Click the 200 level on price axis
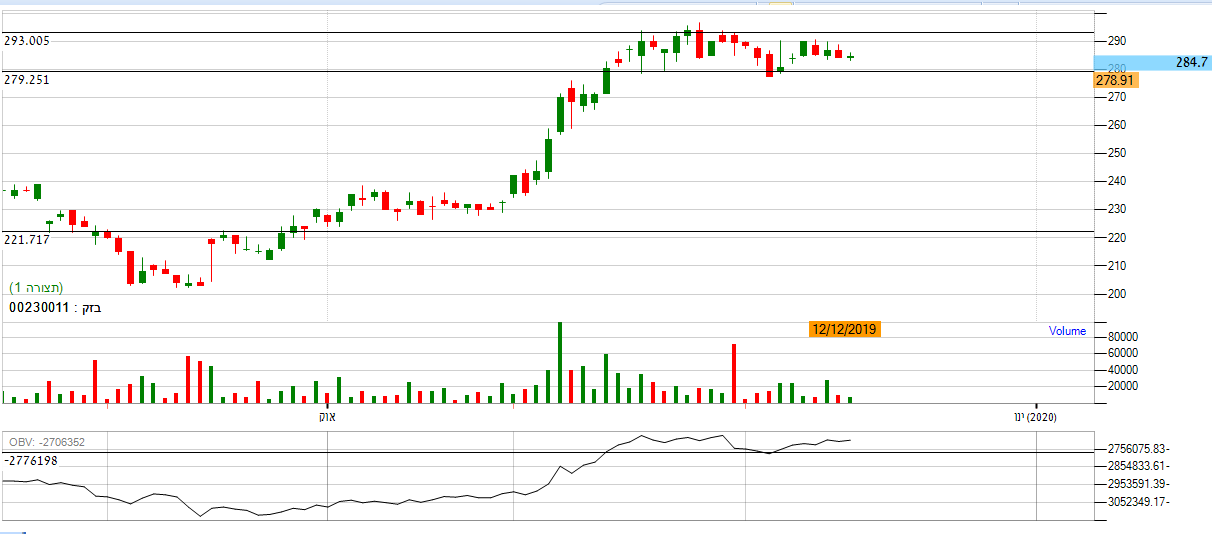This screenshot has width=1212, height=534. [1115, 294]
